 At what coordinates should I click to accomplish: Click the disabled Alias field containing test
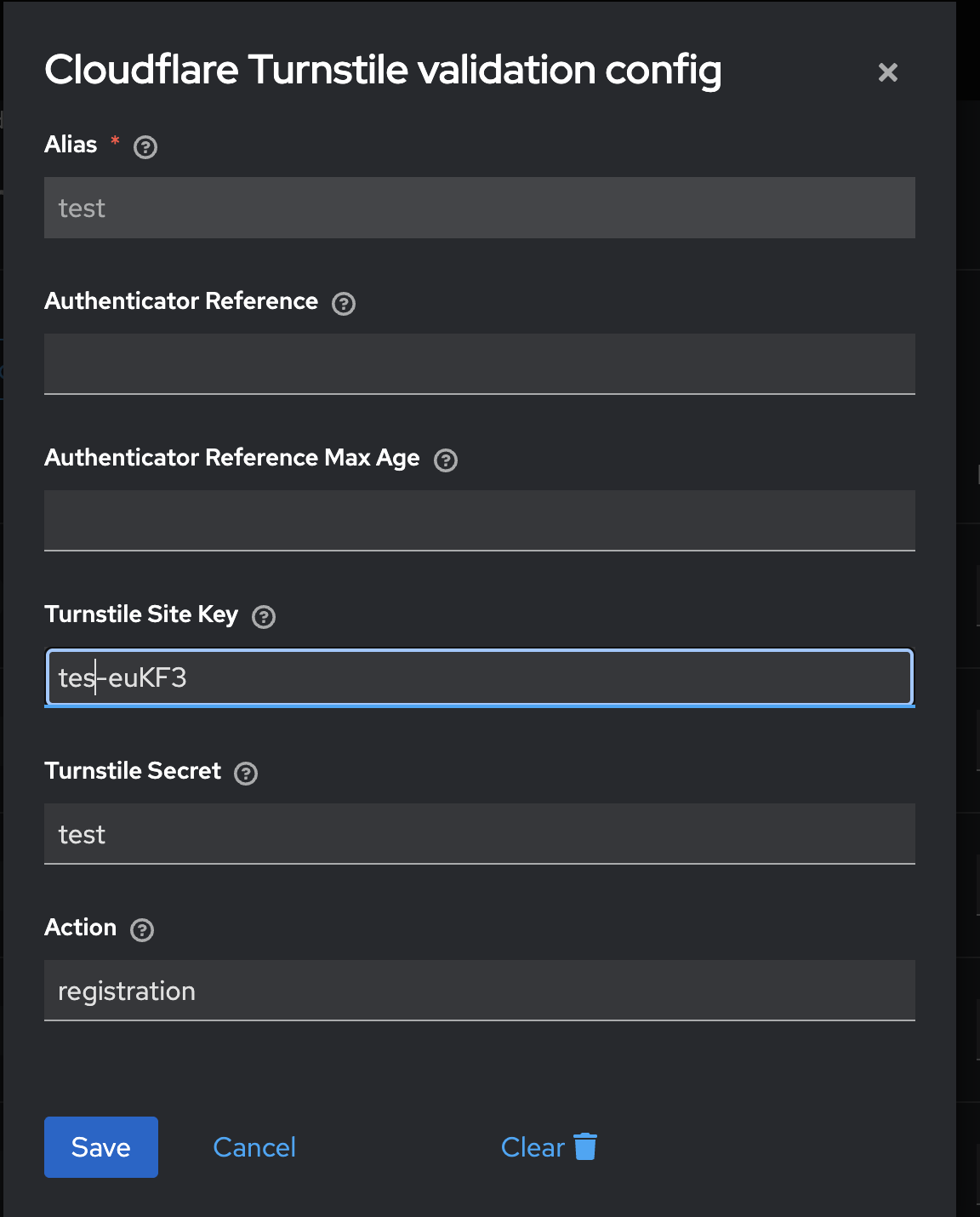pyautogui.click(x=480, y=208)
